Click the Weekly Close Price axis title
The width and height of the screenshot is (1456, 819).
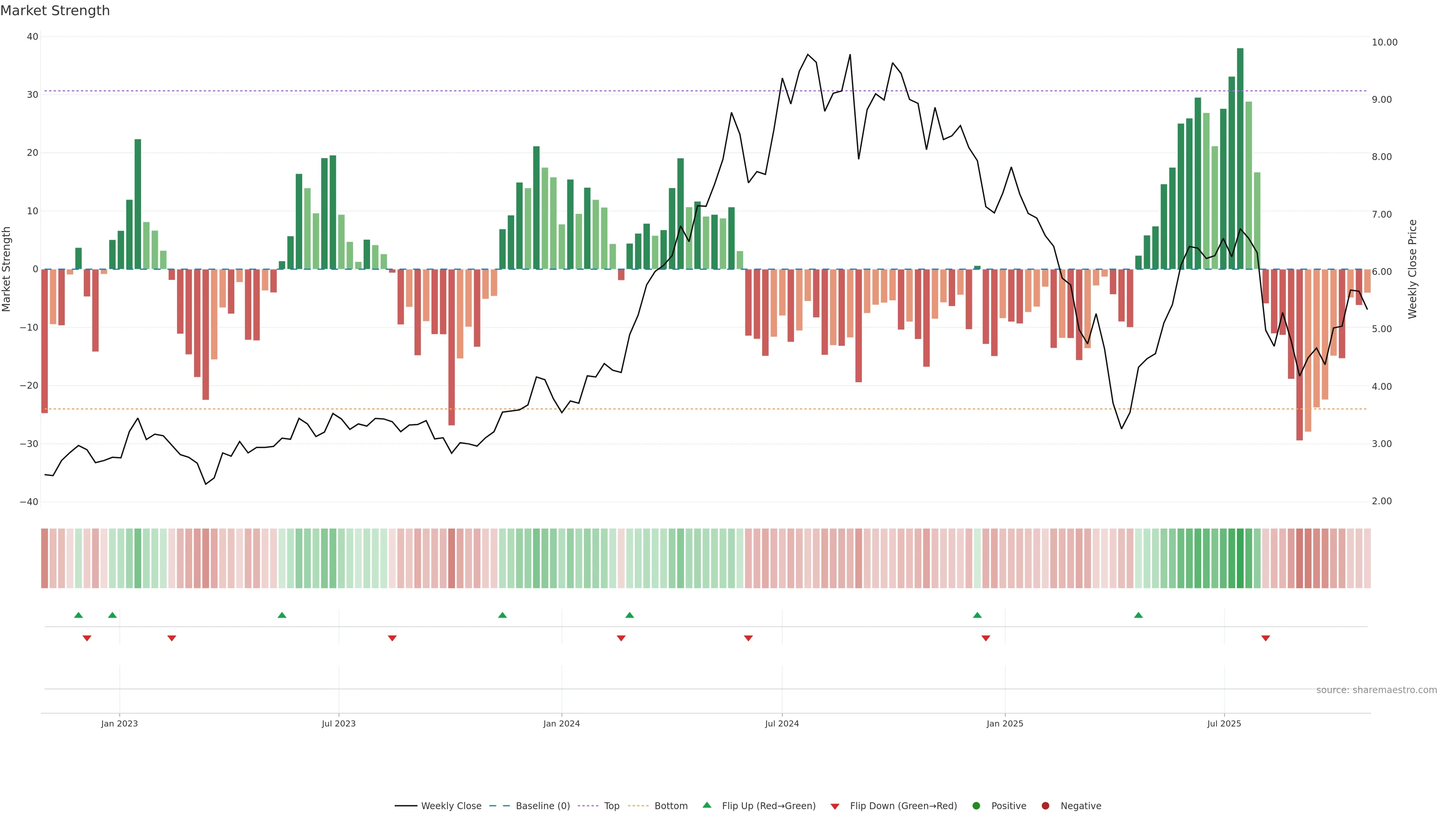click(1412, 269)
